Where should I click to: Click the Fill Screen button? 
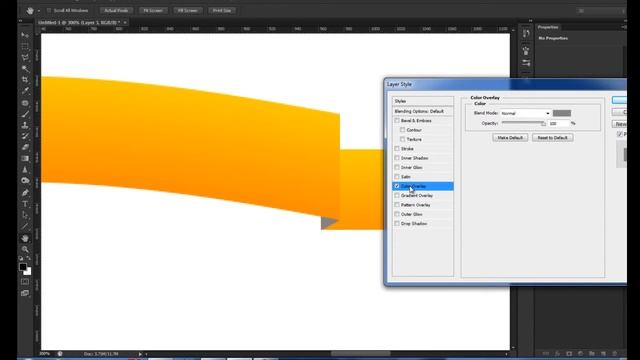pos(188,11)
